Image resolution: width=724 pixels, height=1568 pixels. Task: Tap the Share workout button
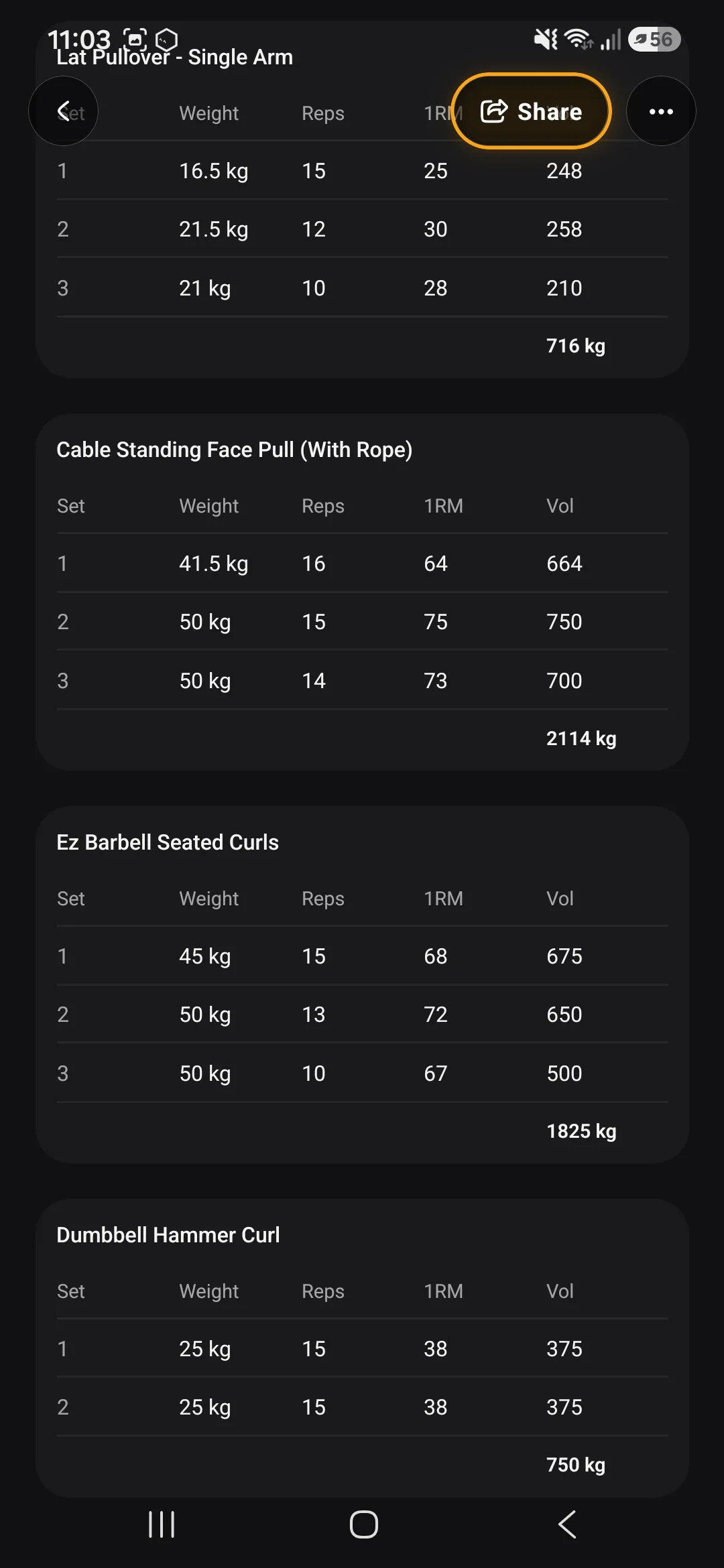531,111
